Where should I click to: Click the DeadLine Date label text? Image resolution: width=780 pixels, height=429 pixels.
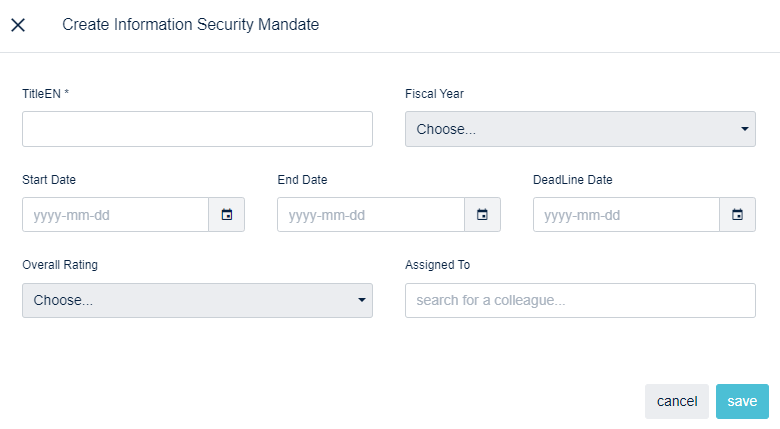[573, 180]
